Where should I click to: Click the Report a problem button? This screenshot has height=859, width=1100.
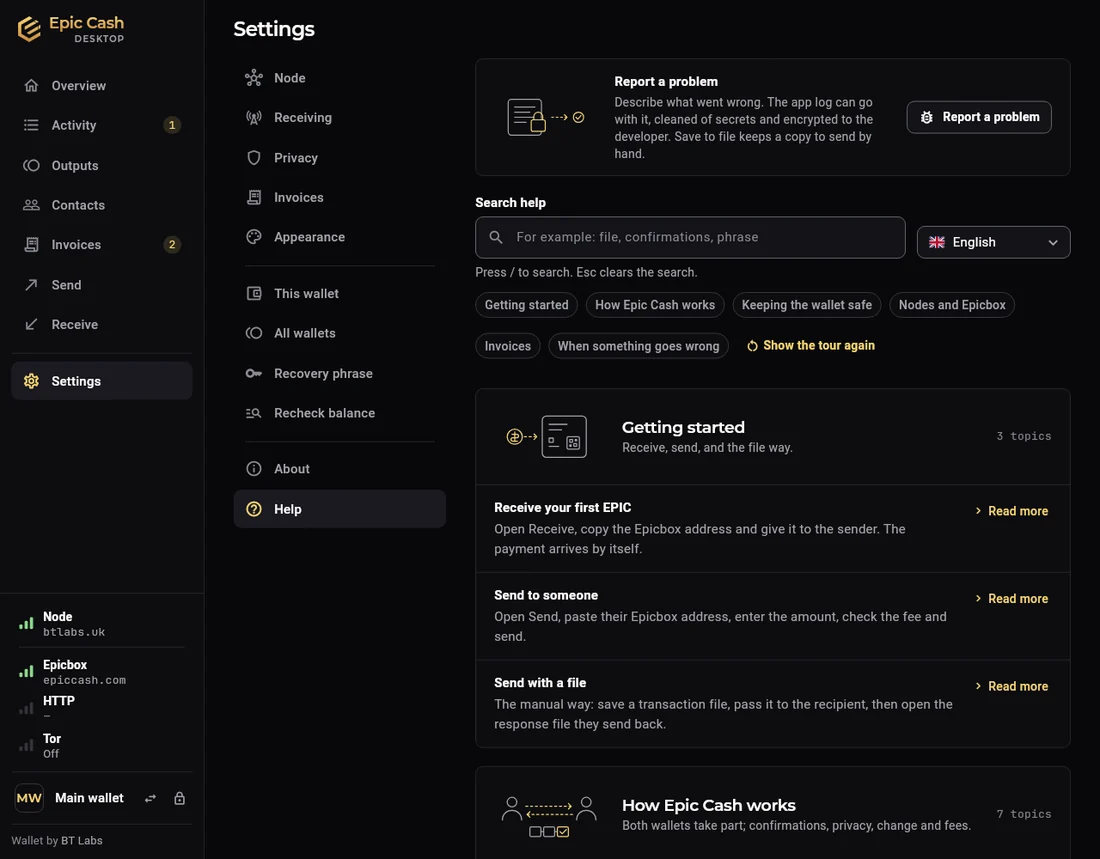pyautogui.click(x=979, y=117)
